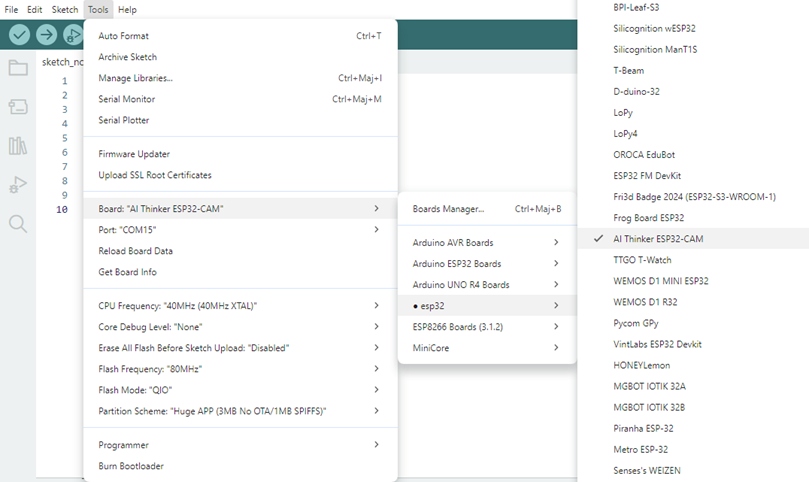
Task: Open the Boards Manager sidebar icon
Action: point(18,107)
